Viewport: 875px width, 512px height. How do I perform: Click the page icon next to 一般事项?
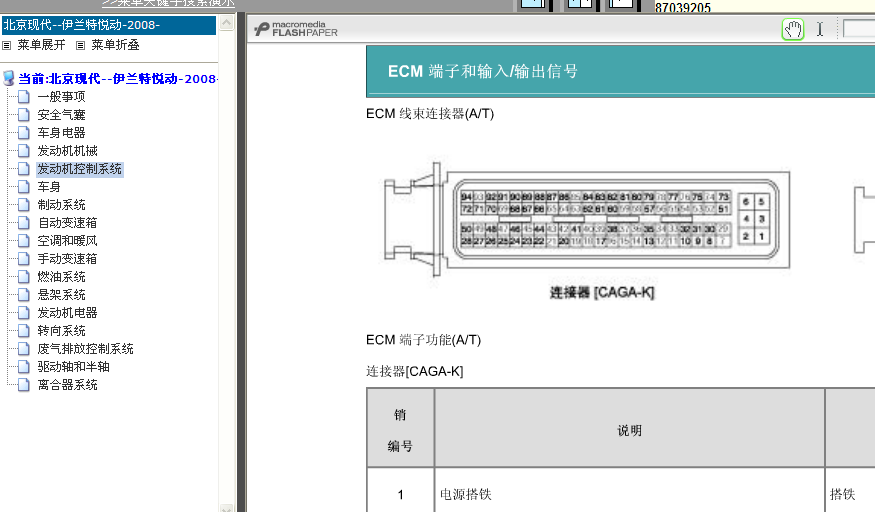(23, 97)
